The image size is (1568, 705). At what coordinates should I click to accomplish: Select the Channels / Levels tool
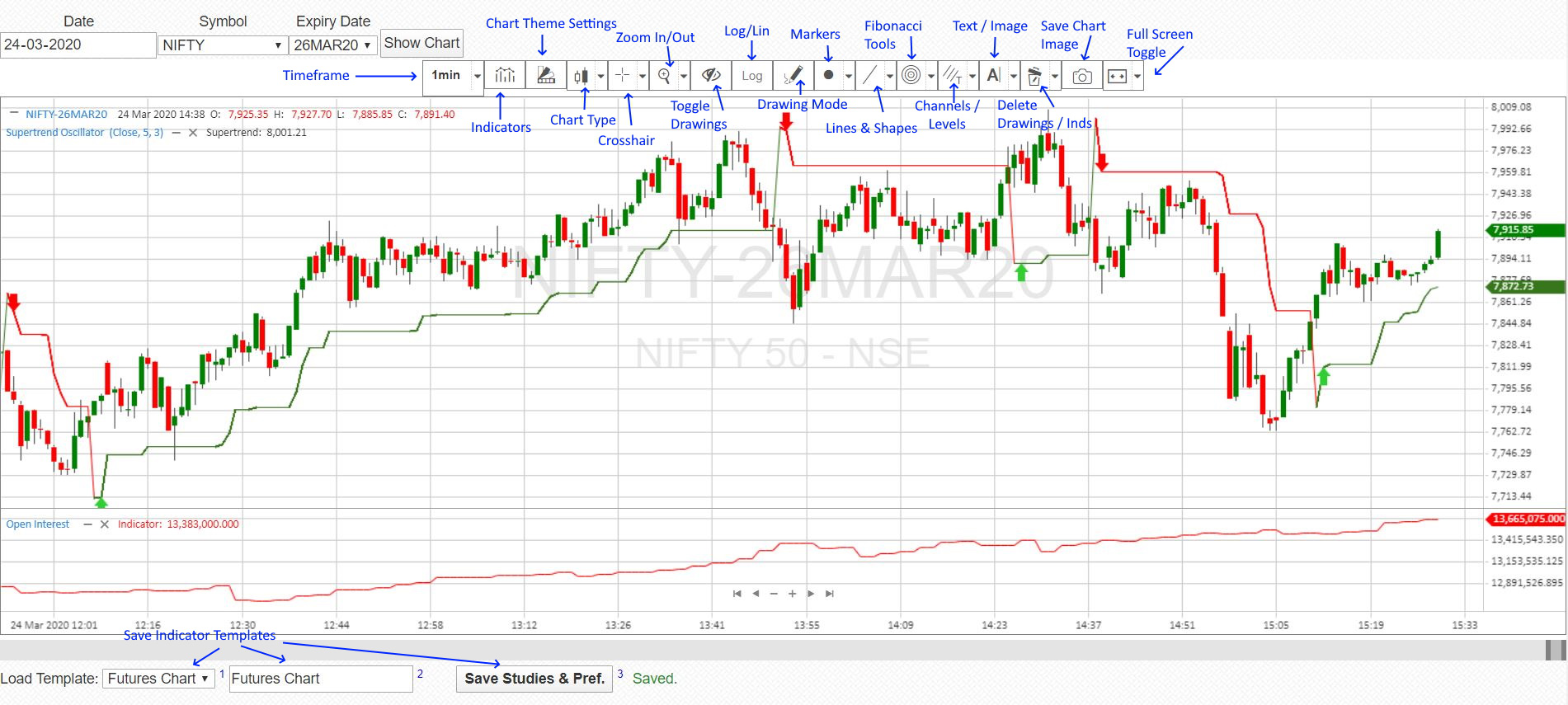[952, 76]
